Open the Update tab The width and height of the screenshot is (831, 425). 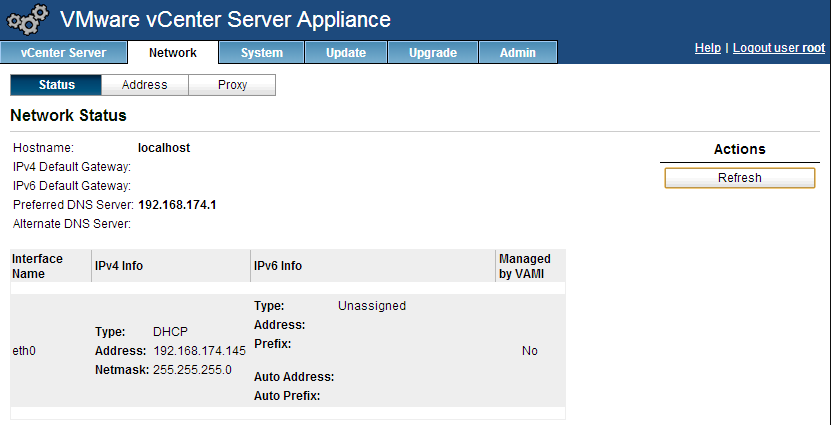(x=346, y=52)
